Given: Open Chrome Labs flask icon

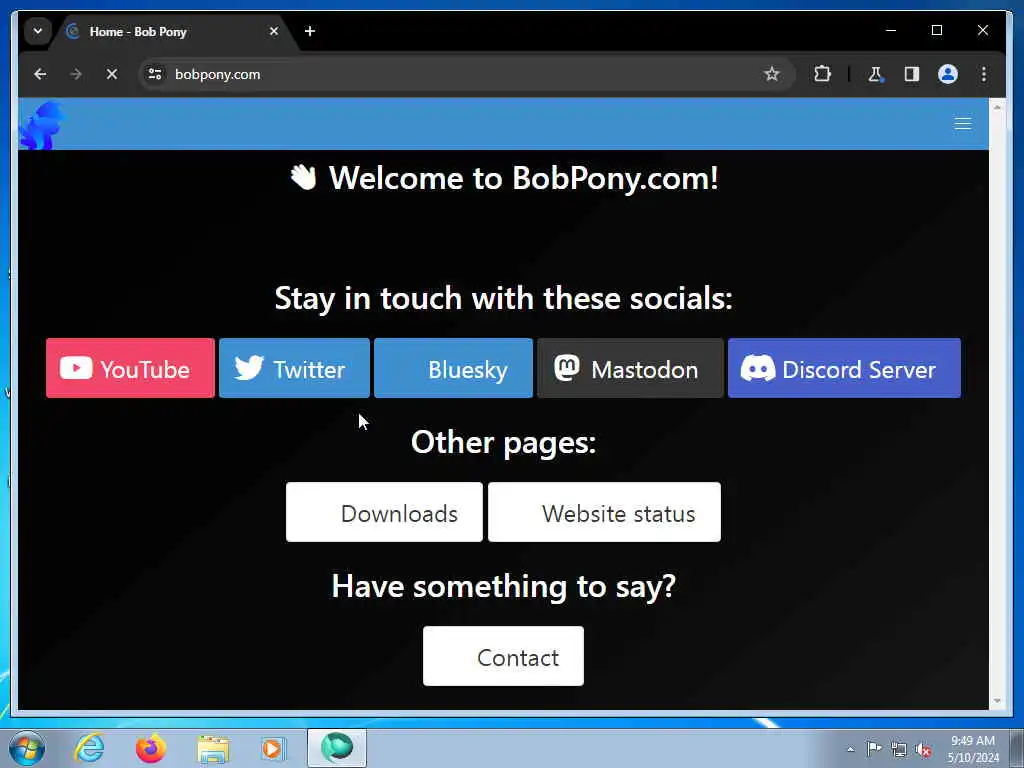Looking at the screenshot, I should click(x=875, y=74).
